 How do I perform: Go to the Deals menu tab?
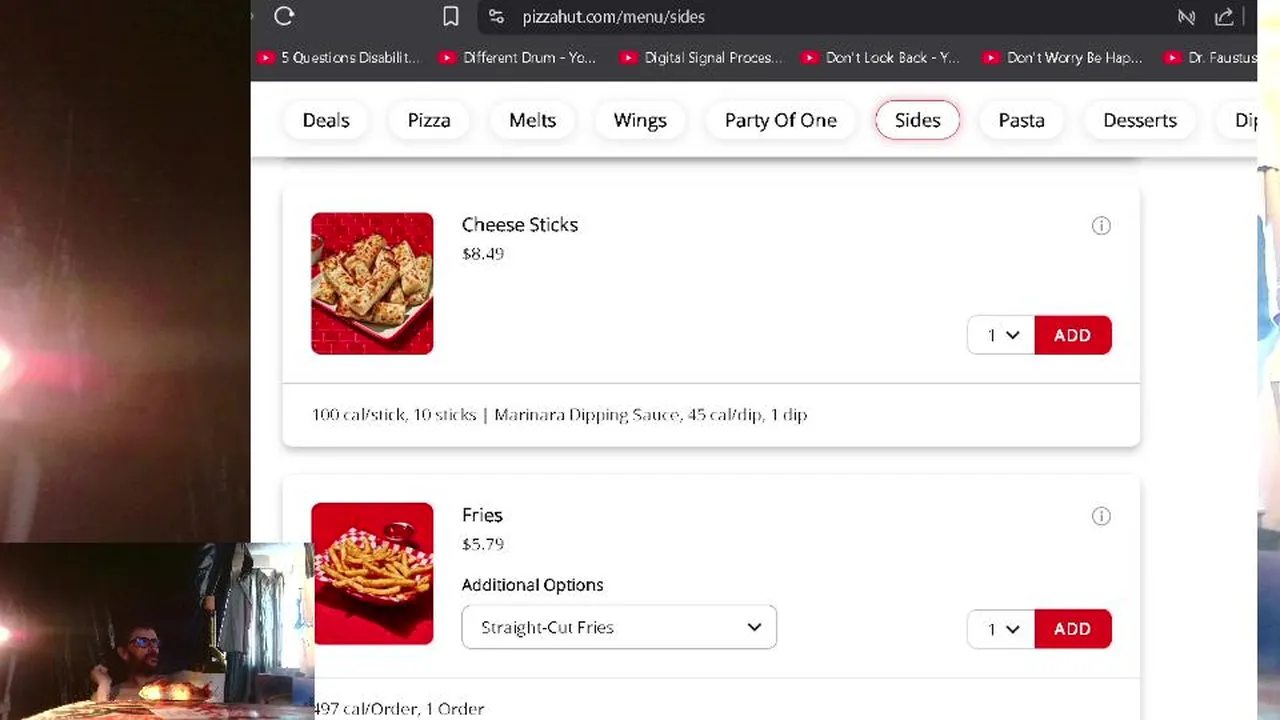tap(326, 120)
